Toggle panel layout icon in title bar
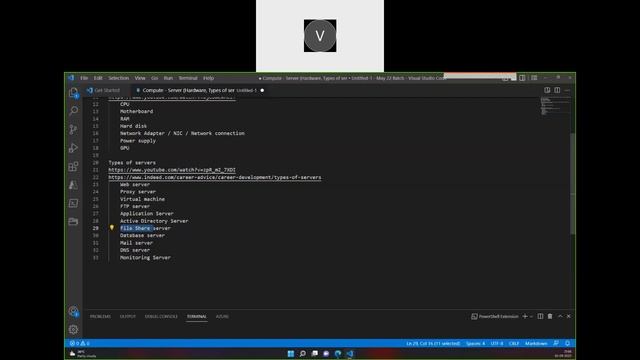This screenshot has width=640, height=360. (522, 78)
